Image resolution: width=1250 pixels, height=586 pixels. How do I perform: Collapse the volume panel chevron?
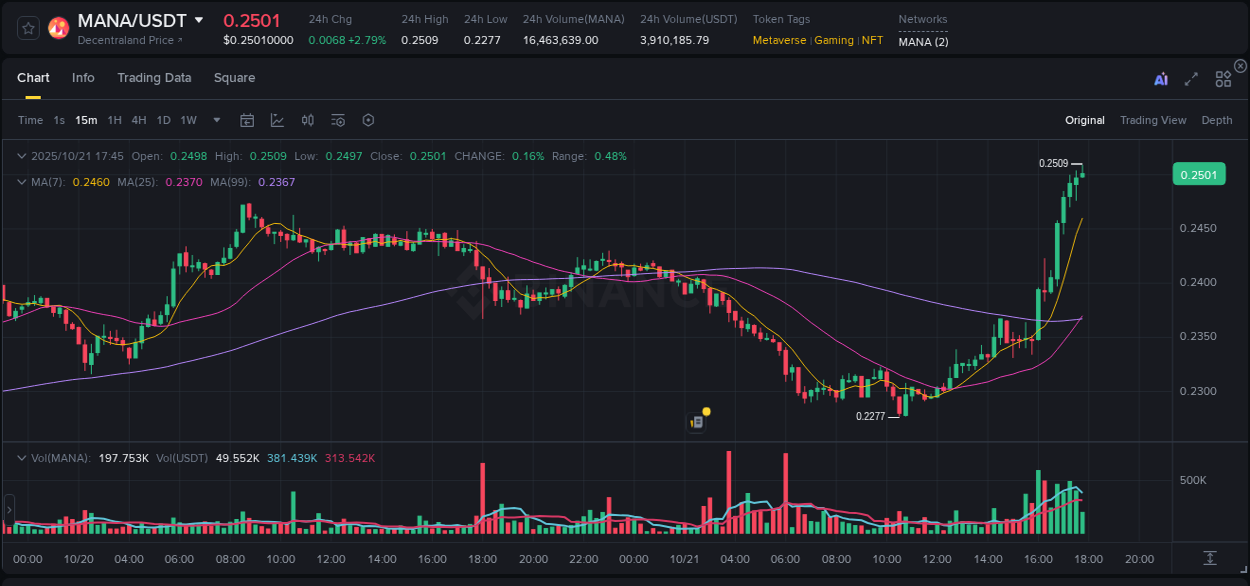pyautogui.click(x=21, y=458)
